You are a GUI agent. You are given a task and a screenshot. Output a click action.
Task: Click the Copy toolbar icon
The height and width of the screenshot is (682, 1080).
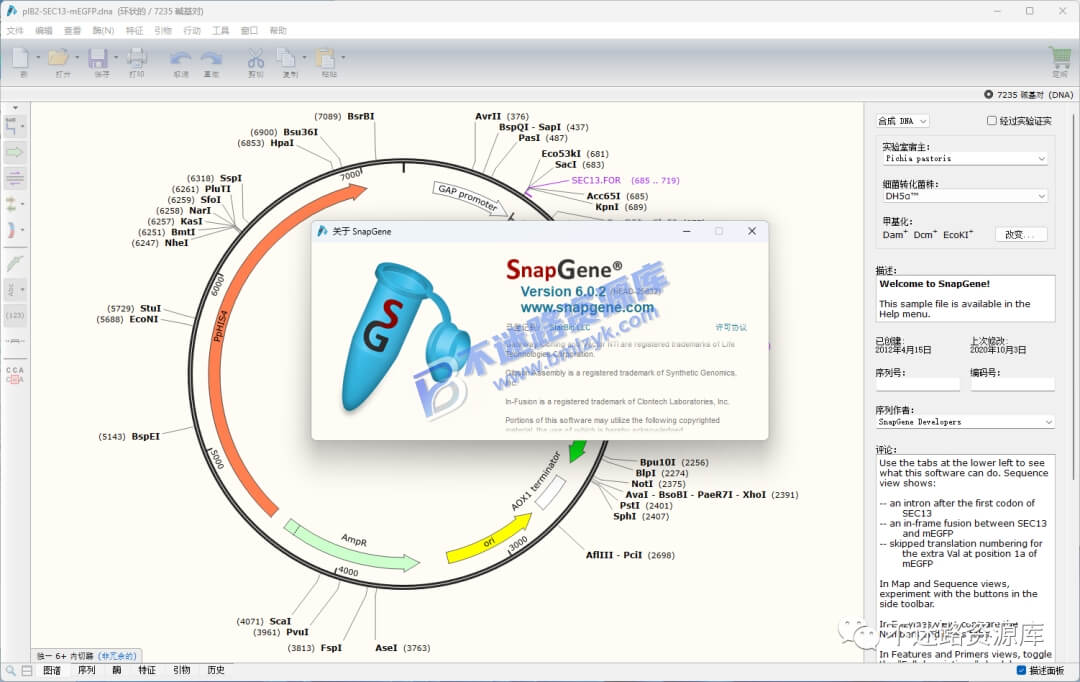coord(285,58)
